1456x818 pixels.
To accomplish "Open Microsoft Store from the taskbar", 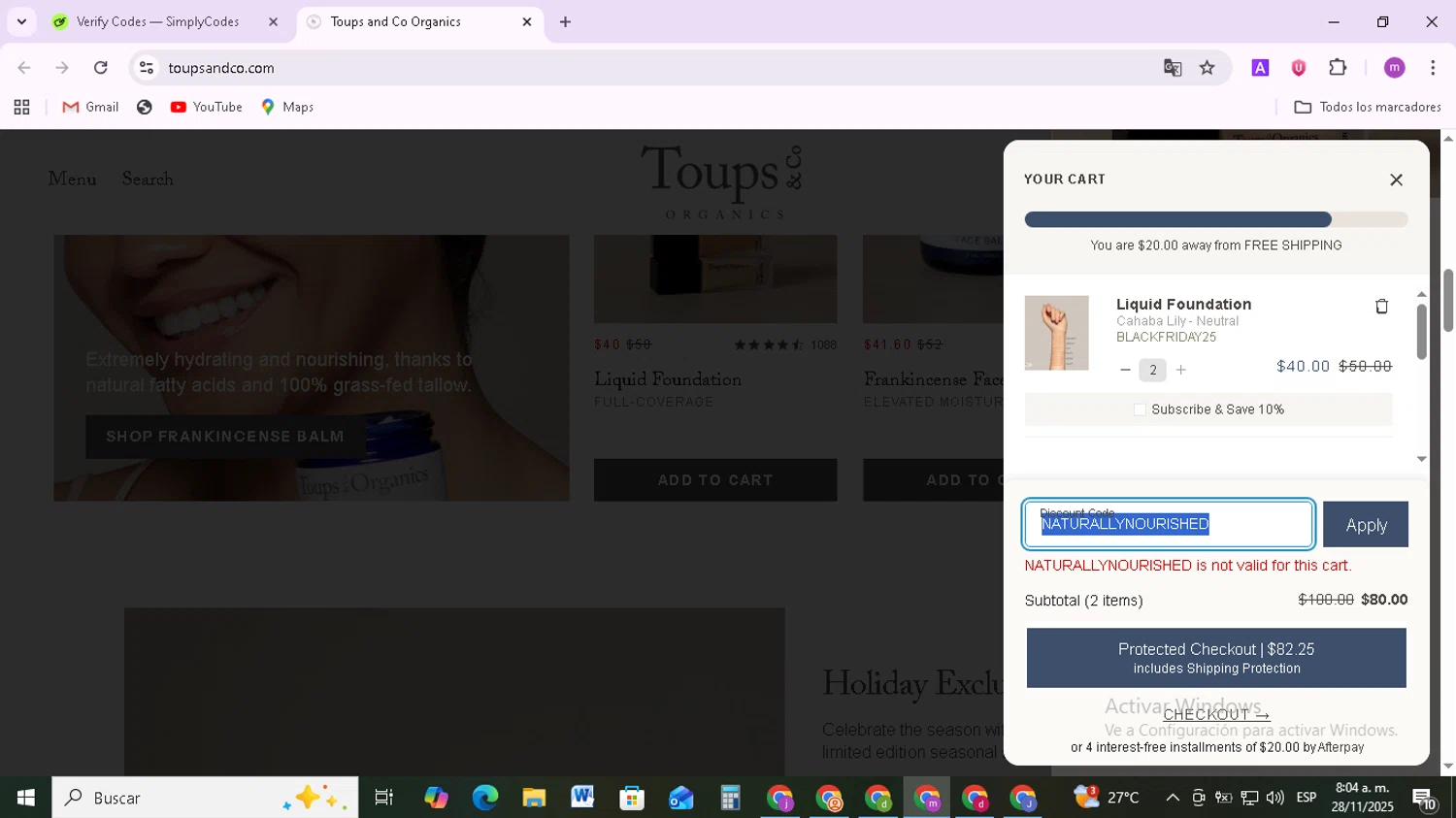I will 632,798.
